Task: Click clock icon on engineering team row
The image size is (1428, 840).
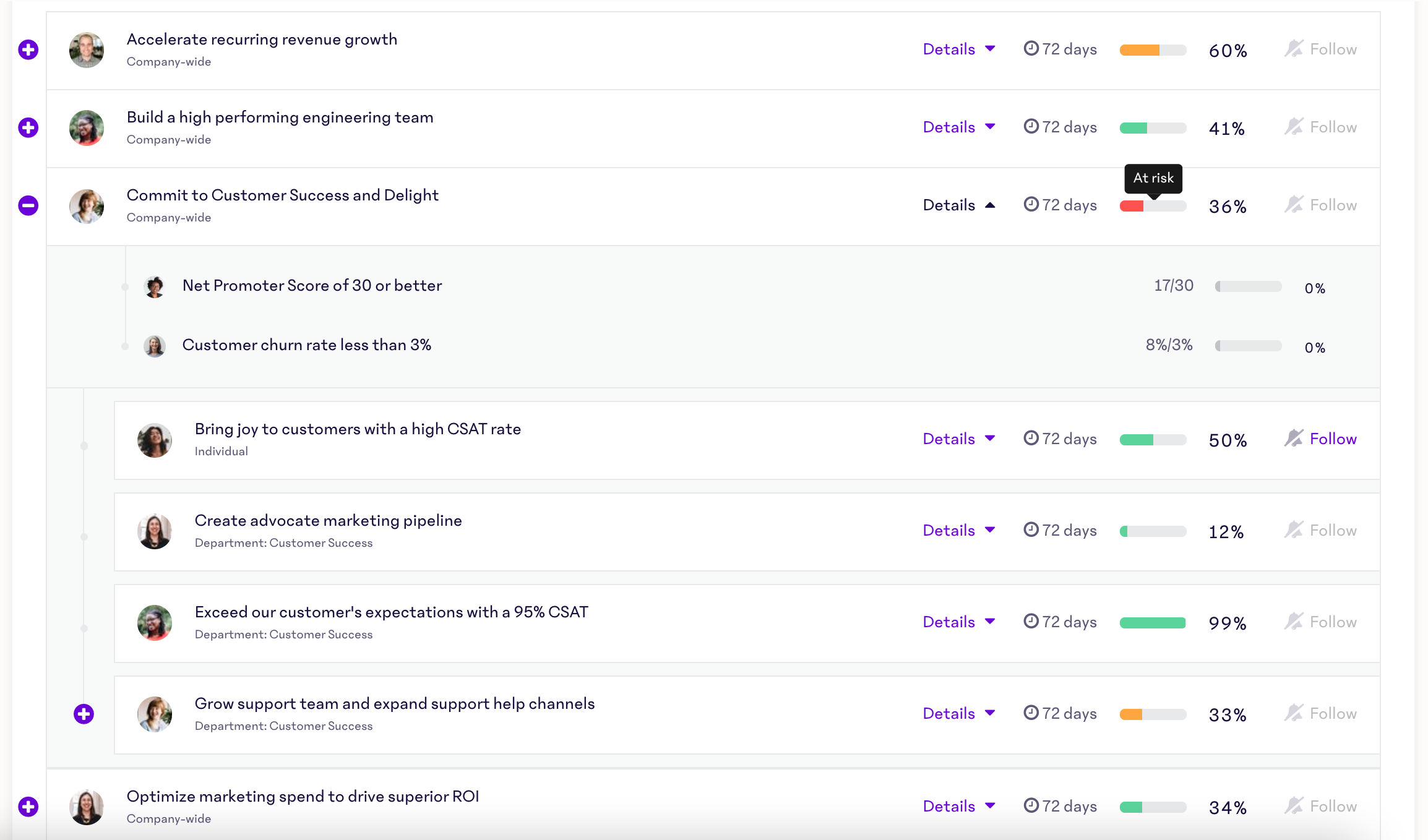Action: point(1031,127)
